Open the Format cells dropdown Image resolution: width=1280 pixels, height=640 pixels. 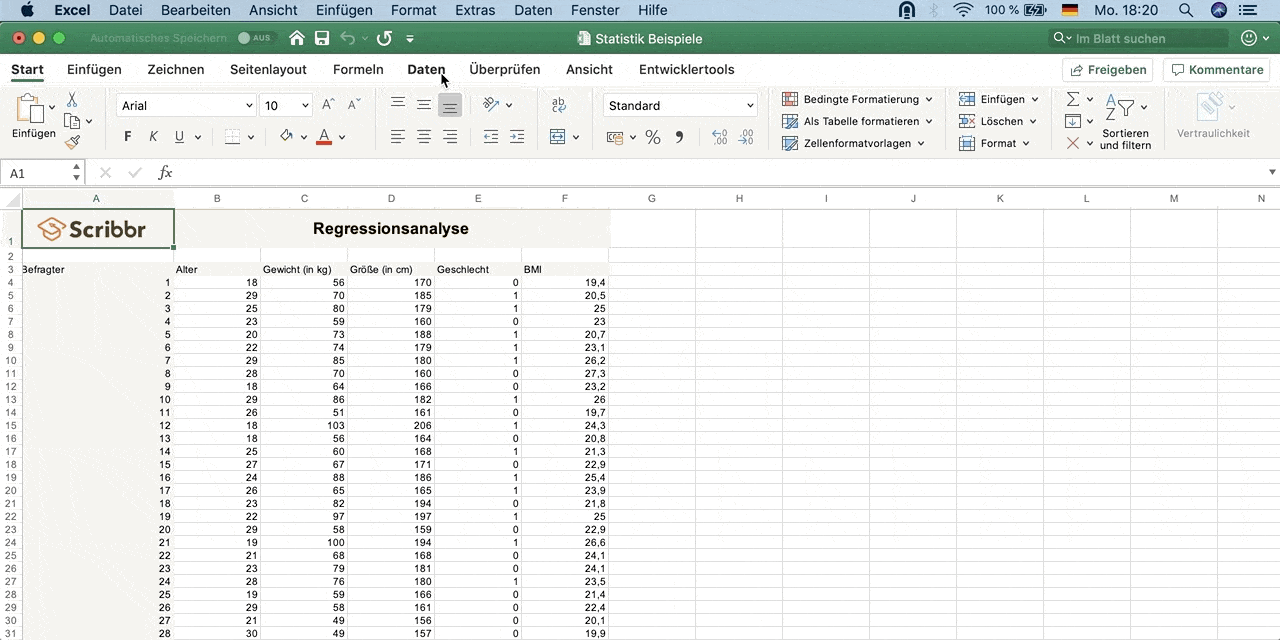click(994, 143)
